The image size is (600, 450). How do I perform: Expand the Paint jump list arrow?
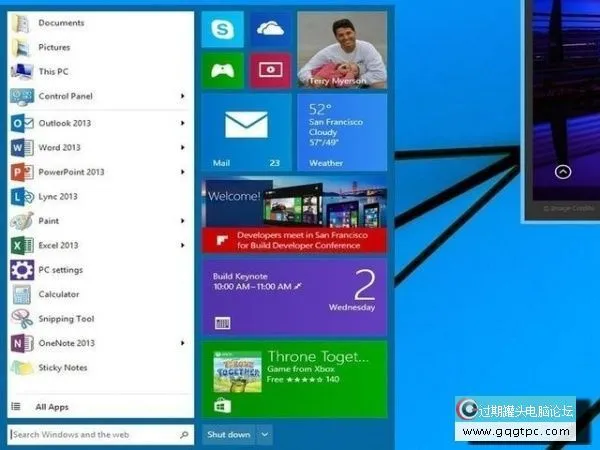pyautogui.click(x=183, y=221)
